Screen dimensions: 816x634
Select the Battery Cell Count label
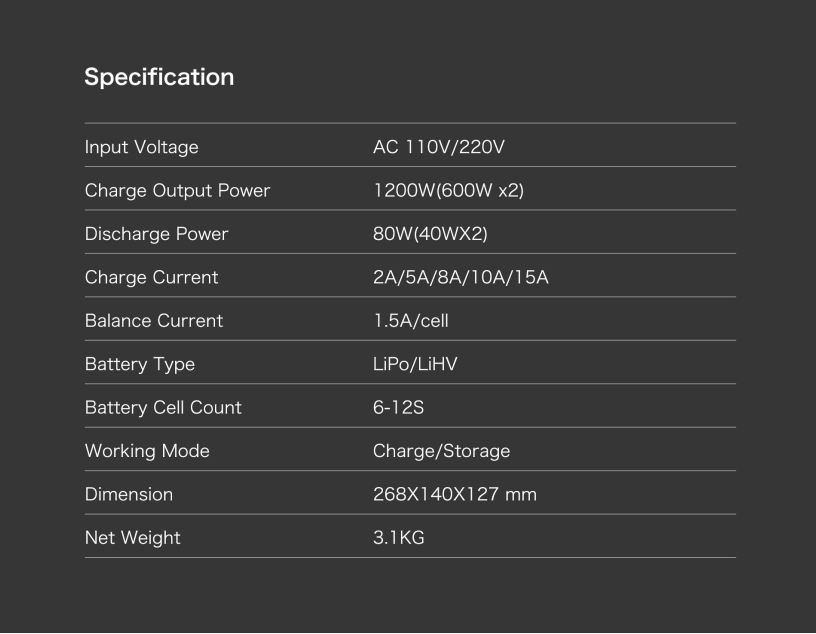163,408
